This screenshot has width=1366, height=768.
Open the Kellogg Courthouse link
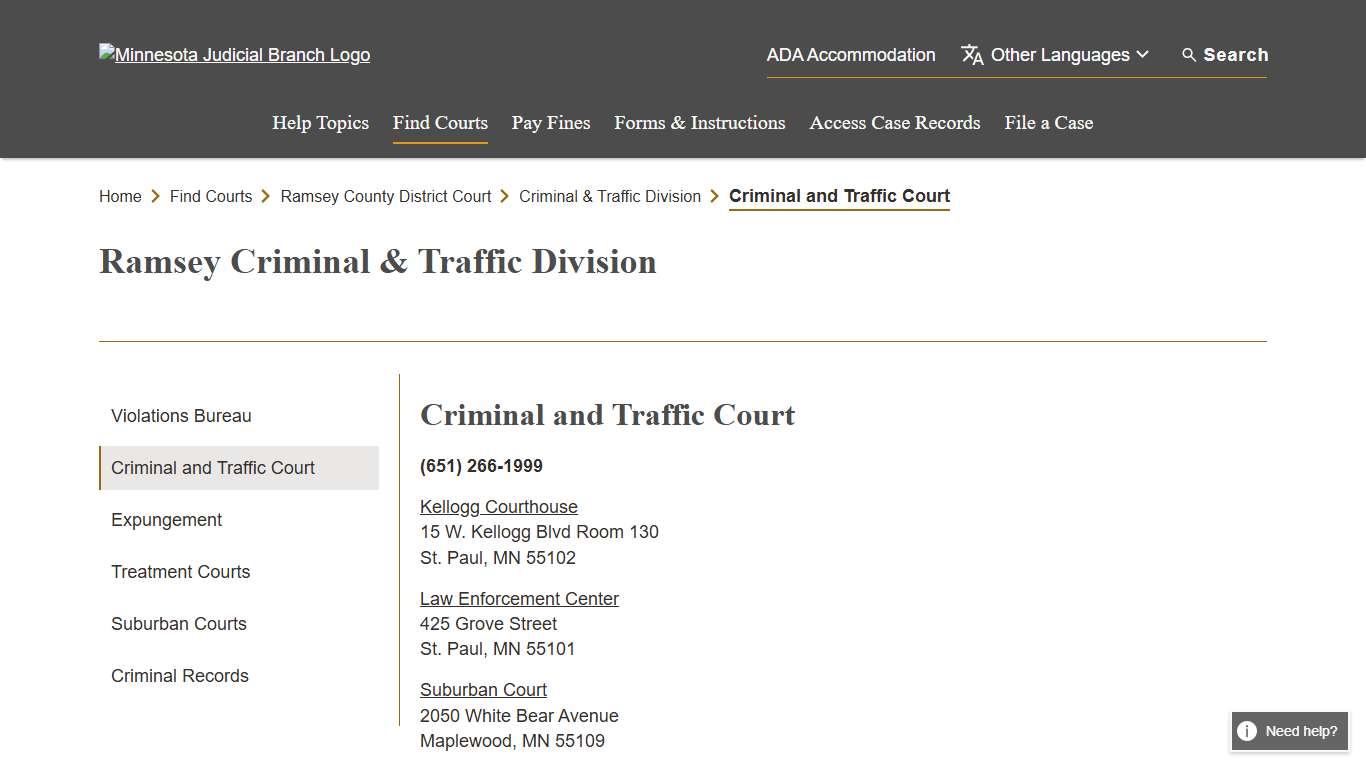pyautogui.click(x=498, y=506)
